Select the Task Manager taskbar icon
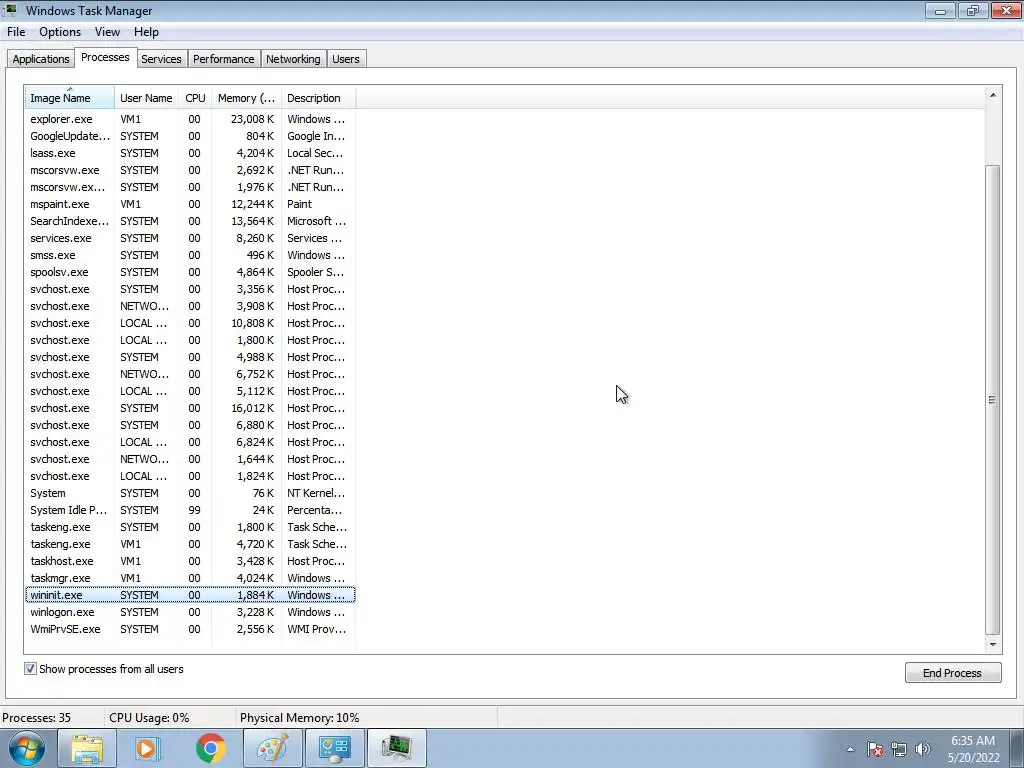The width and height of the screenshot is (1024, 768). (x=396, y=748)
